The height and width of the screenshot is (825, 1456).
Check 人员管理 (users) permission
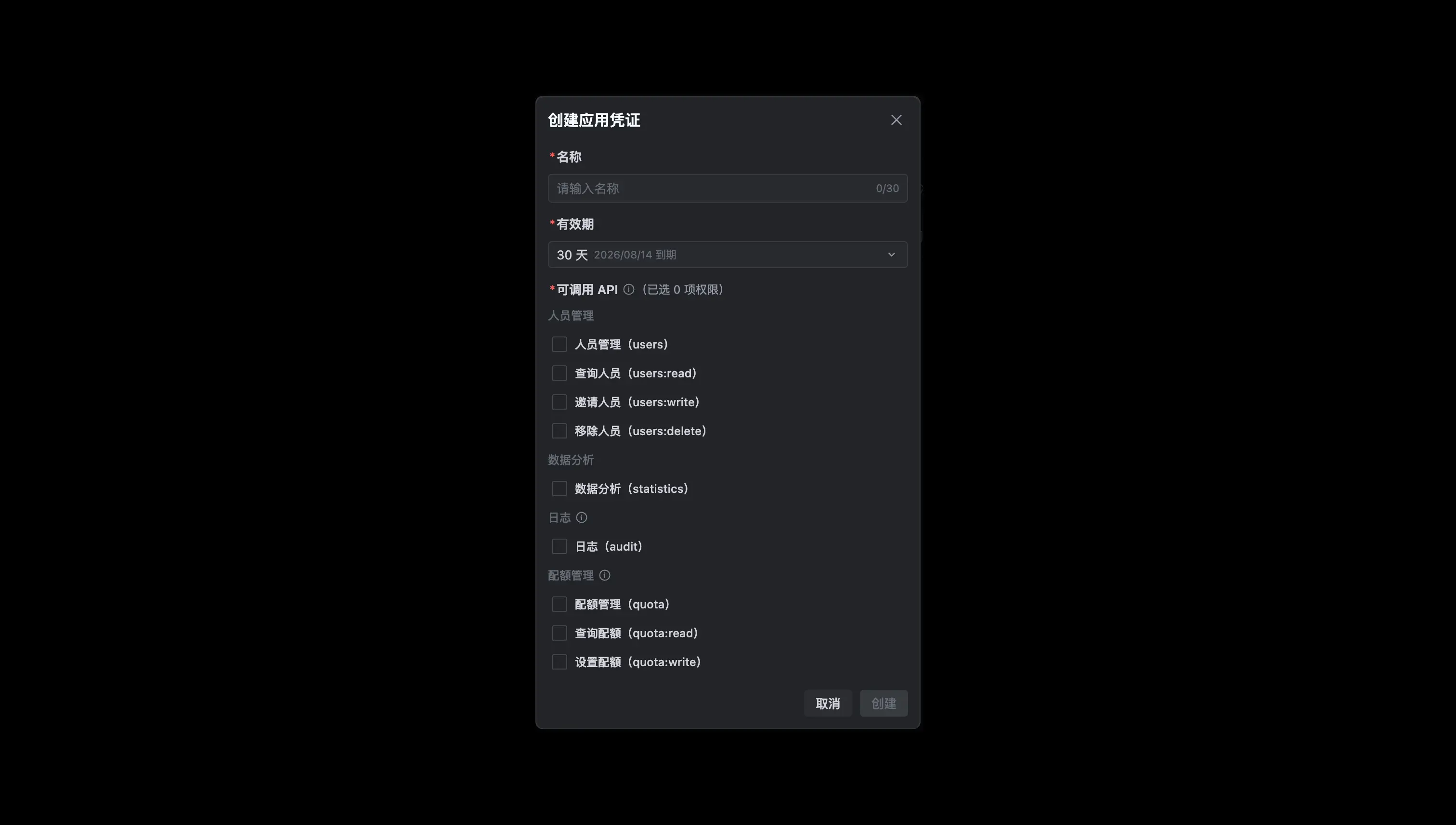coord(559,344)
